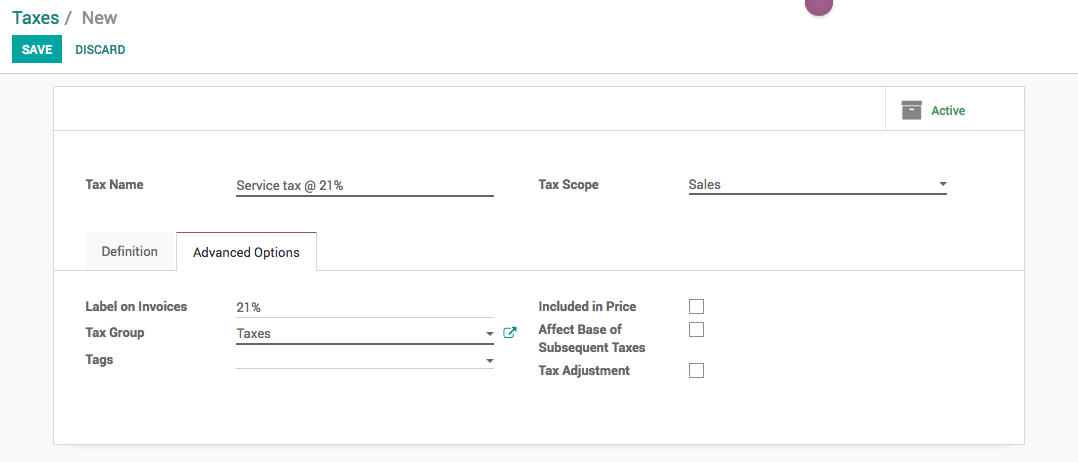
Task: Check the Tax Adjustment box
Action: (x=697, y=371)
